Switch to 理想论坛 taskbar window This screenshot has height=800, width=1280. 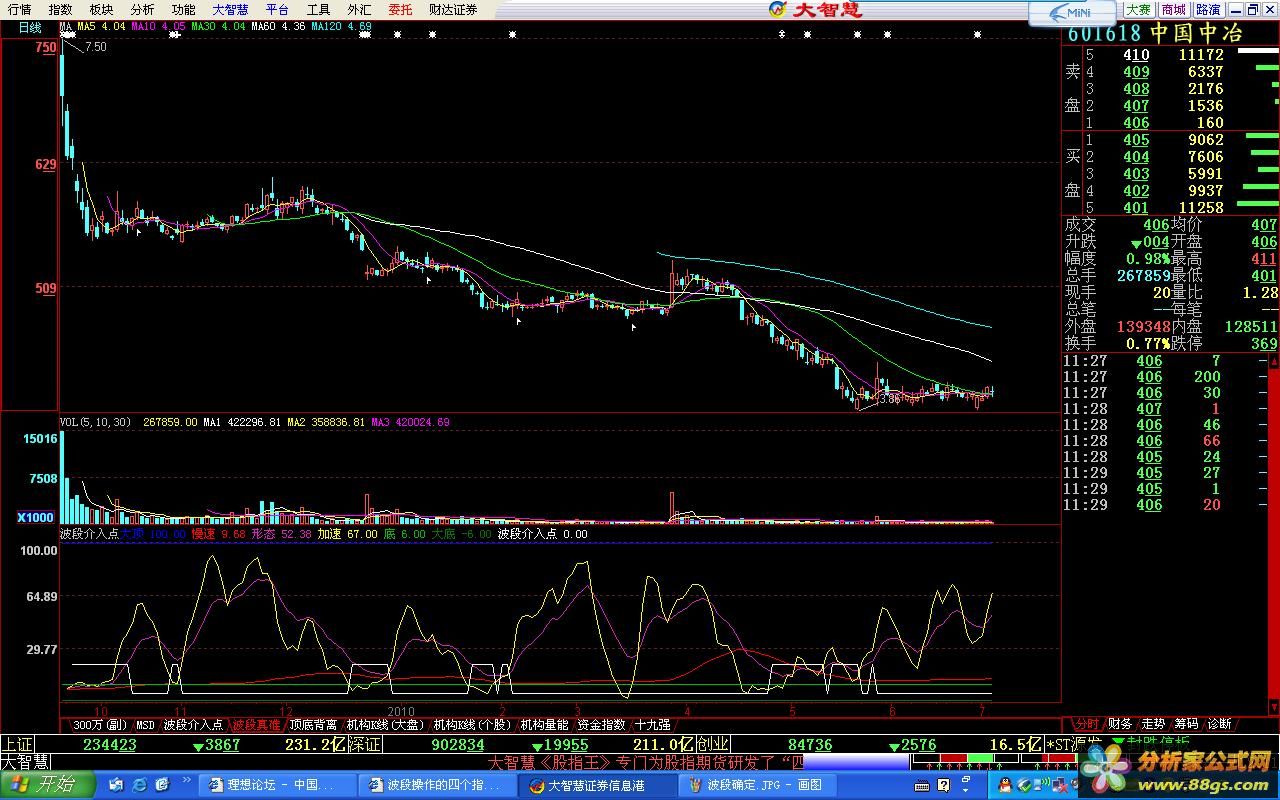pyautogui.click(x=276, y=785)
